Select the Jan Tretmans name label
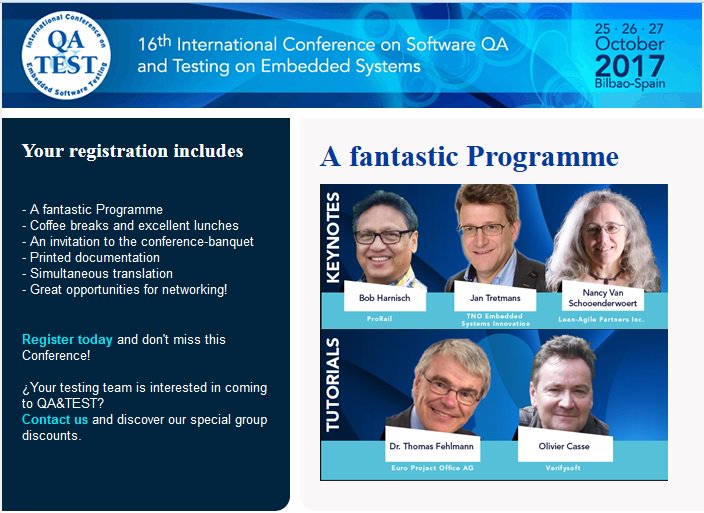This screenshot has height=513, width=704. click(x=495, y=297)
